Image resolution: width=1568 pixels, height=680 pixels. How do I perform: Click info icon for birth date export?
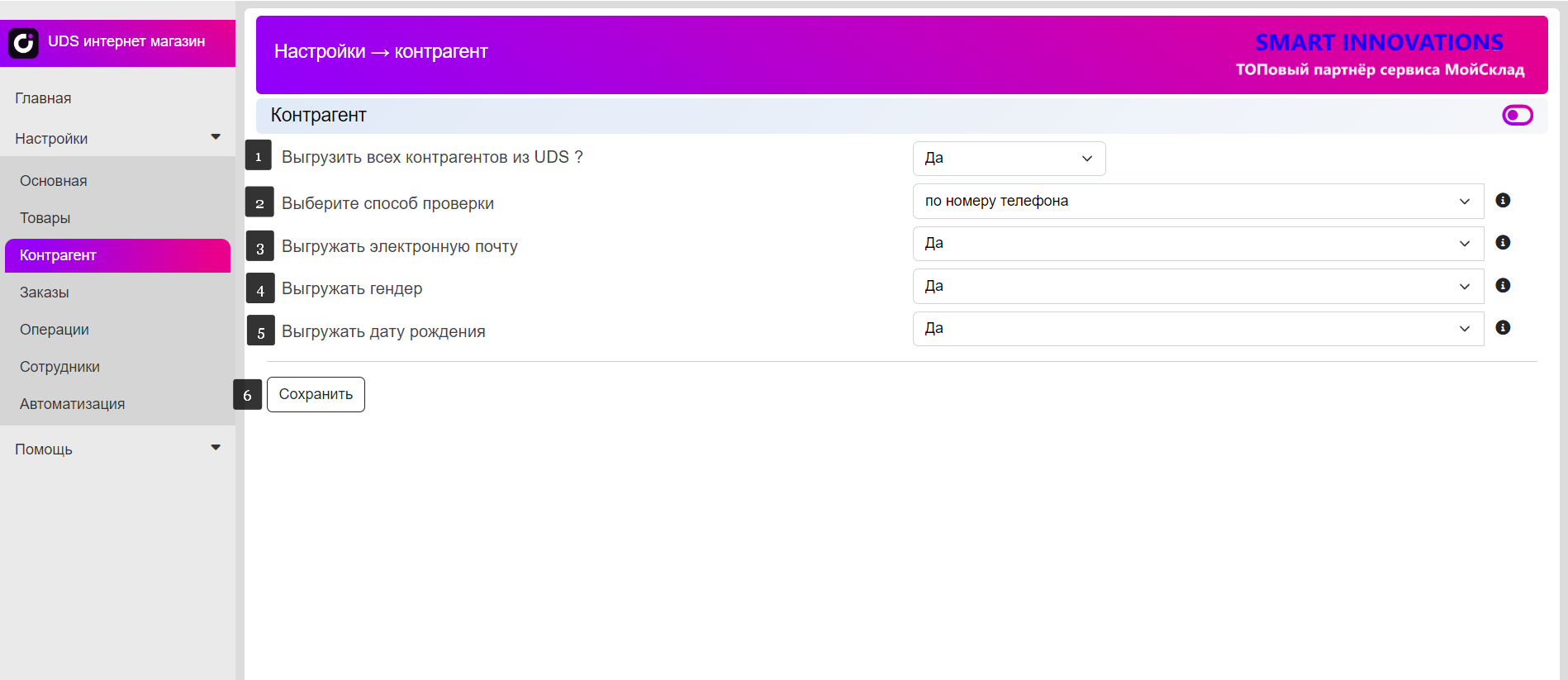[1503, 328]
